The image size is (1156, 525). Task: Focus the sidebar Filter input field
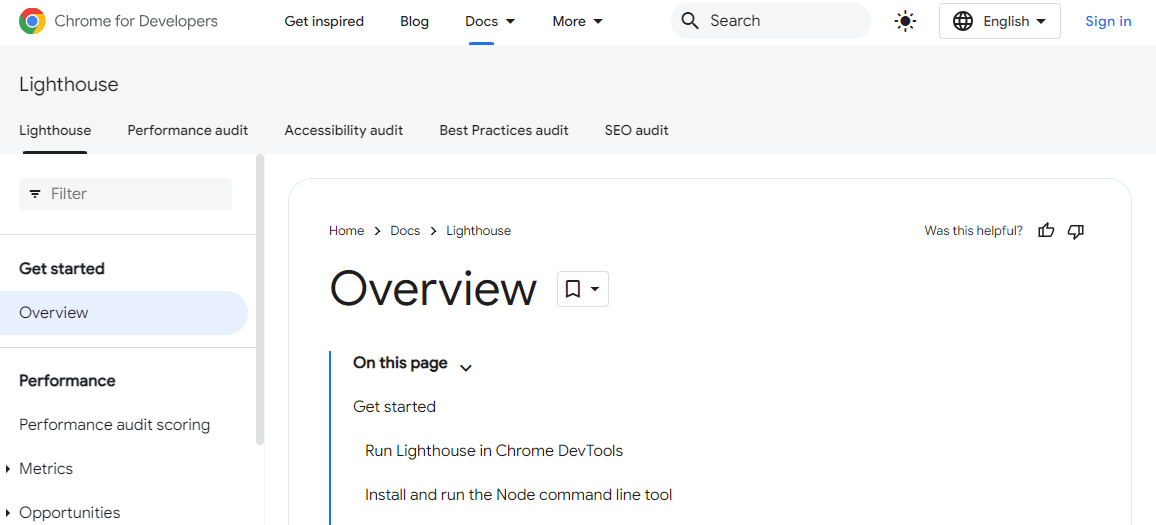[x=125, y=194]
